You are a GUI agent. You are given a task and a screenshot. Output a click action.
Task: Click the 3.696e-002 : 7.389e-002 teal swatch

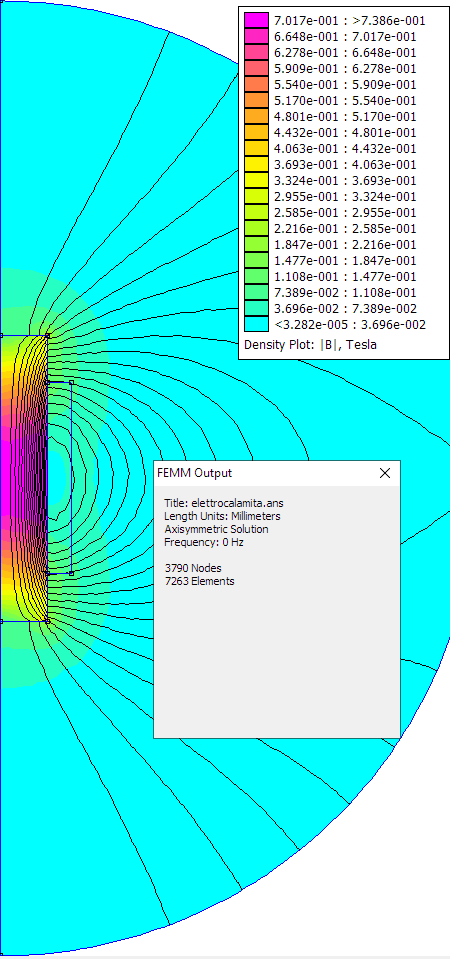click(x=256, y=308)
